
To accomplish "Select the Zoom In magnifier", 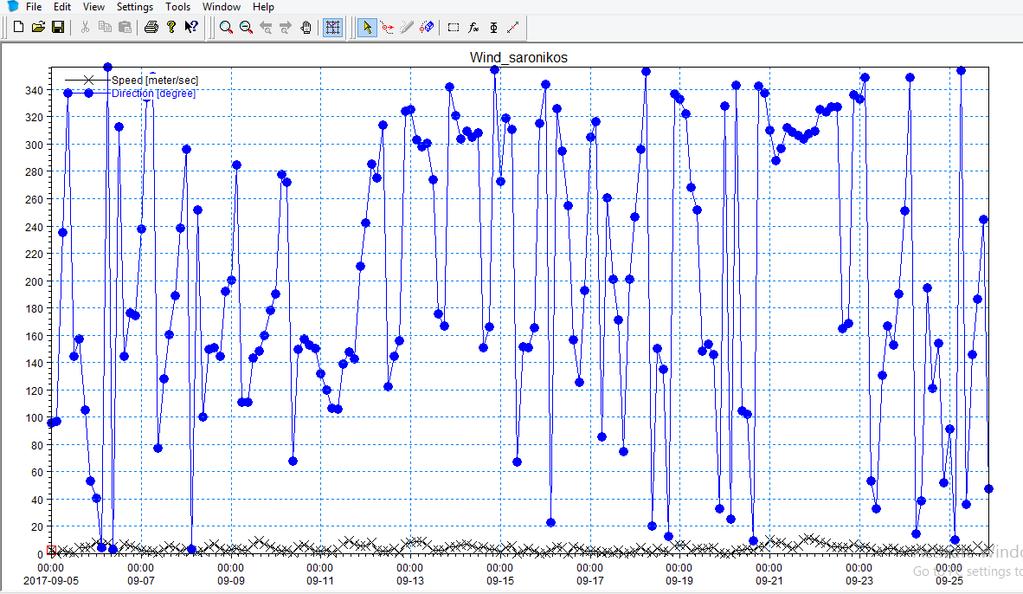I will [226, 27].
